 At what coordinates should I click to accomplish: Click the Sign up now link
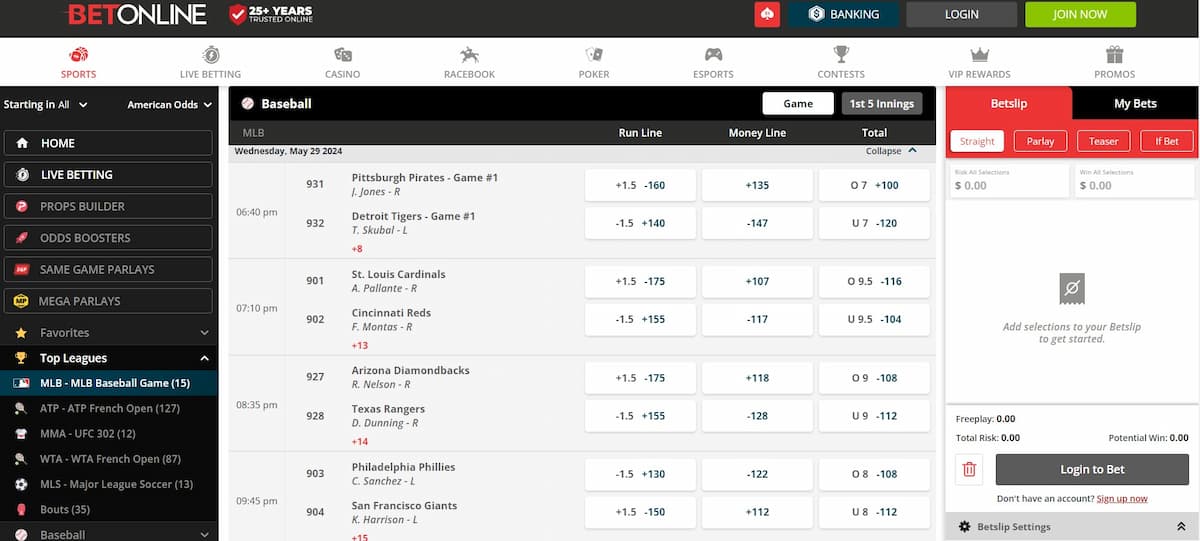tap(1122, 498)
